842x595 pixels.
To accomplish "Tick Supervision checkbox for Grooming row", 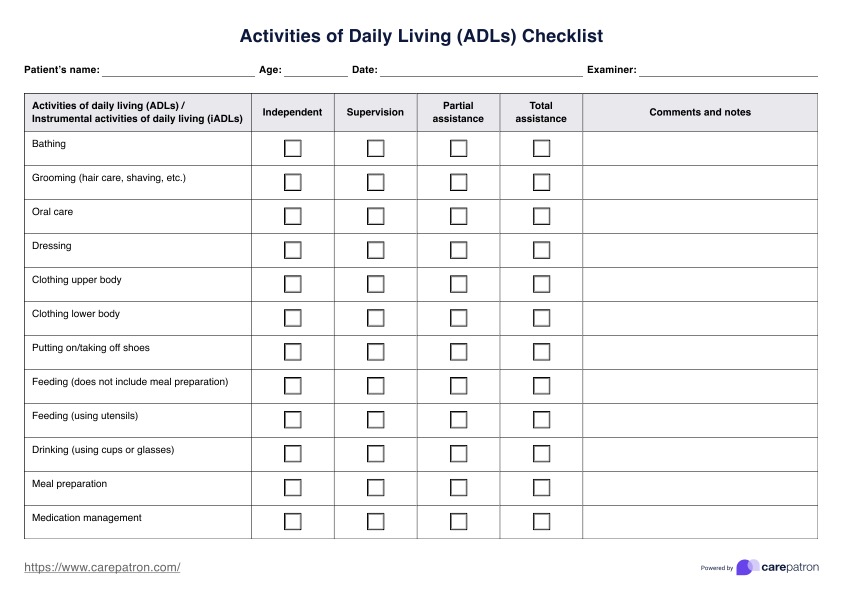I will tap(375, 183).
